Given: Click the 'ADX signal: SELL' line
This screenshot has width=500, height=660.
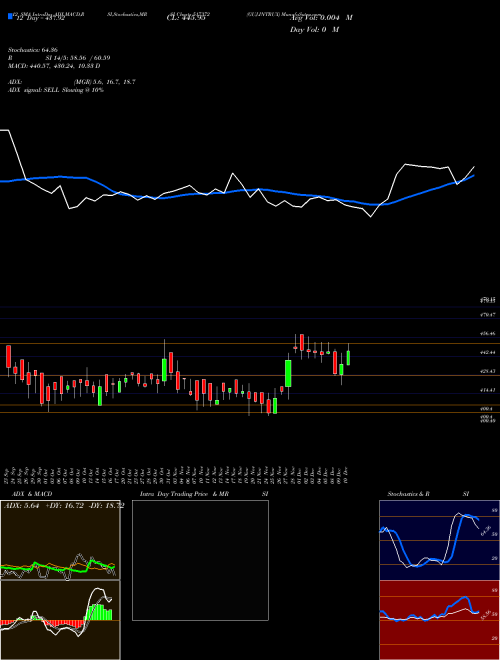Looking at the screenshot, I should [x=56, y=90].
